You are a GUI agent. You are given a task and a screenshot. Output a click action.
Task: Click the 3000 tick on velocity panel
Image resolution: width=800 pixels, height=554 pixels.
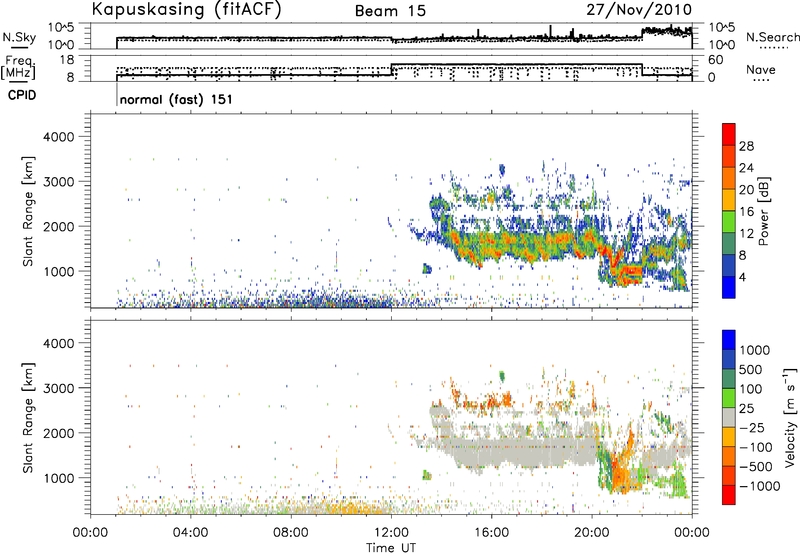tap(58, 388)
